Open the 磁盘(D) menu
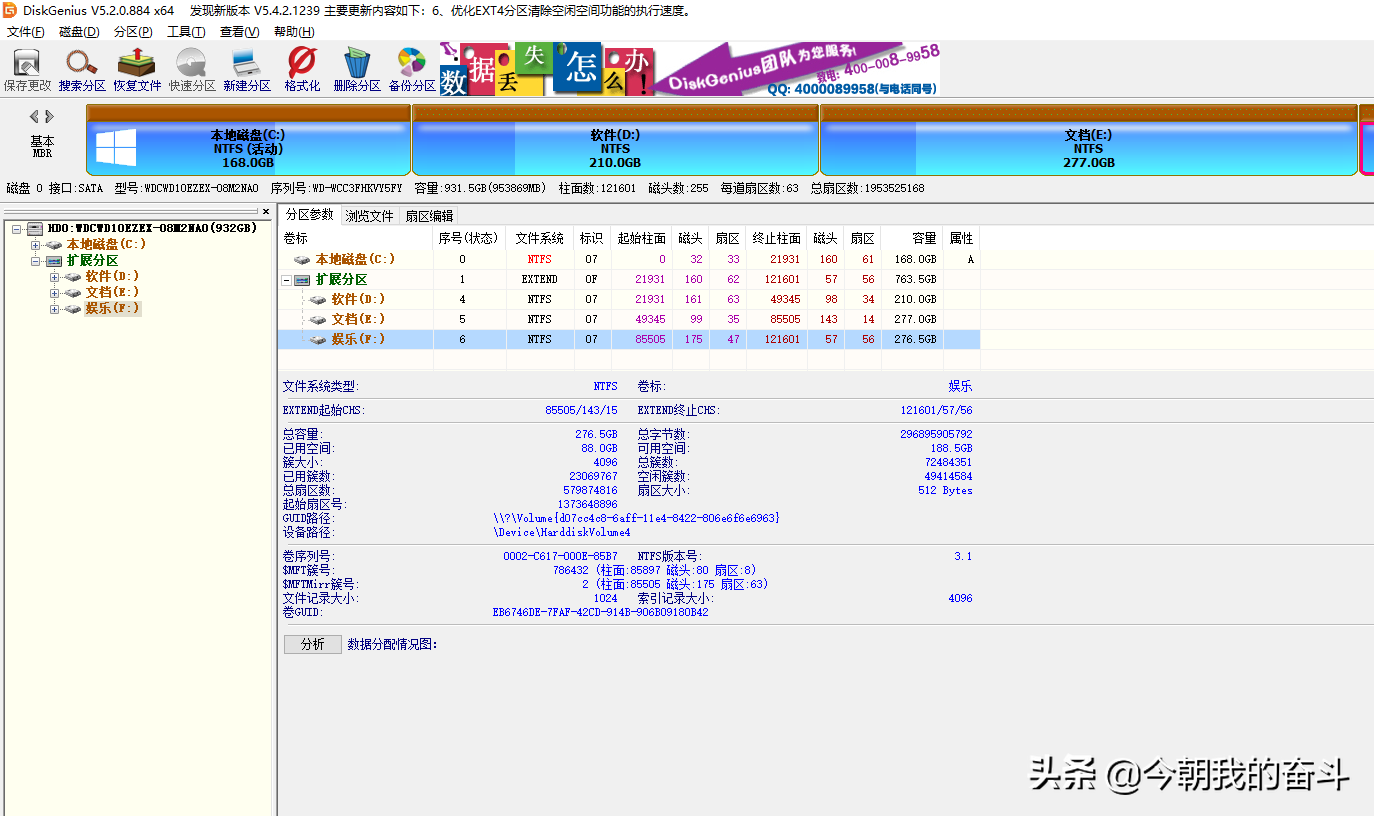The width and height of the screenshot is (1374, 816). (79, 31)
